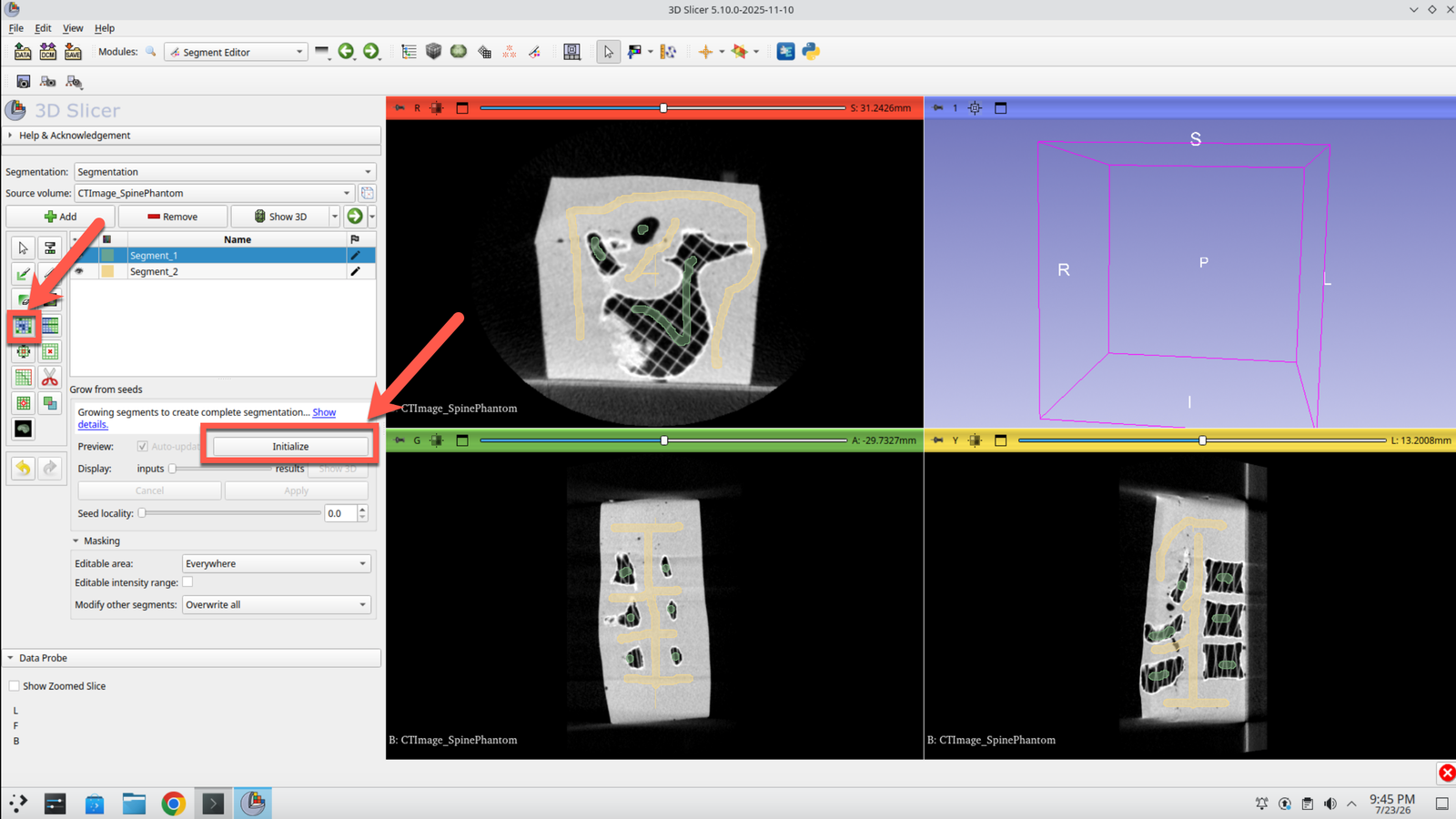Select the Fill between slices effect

point(50,326)
